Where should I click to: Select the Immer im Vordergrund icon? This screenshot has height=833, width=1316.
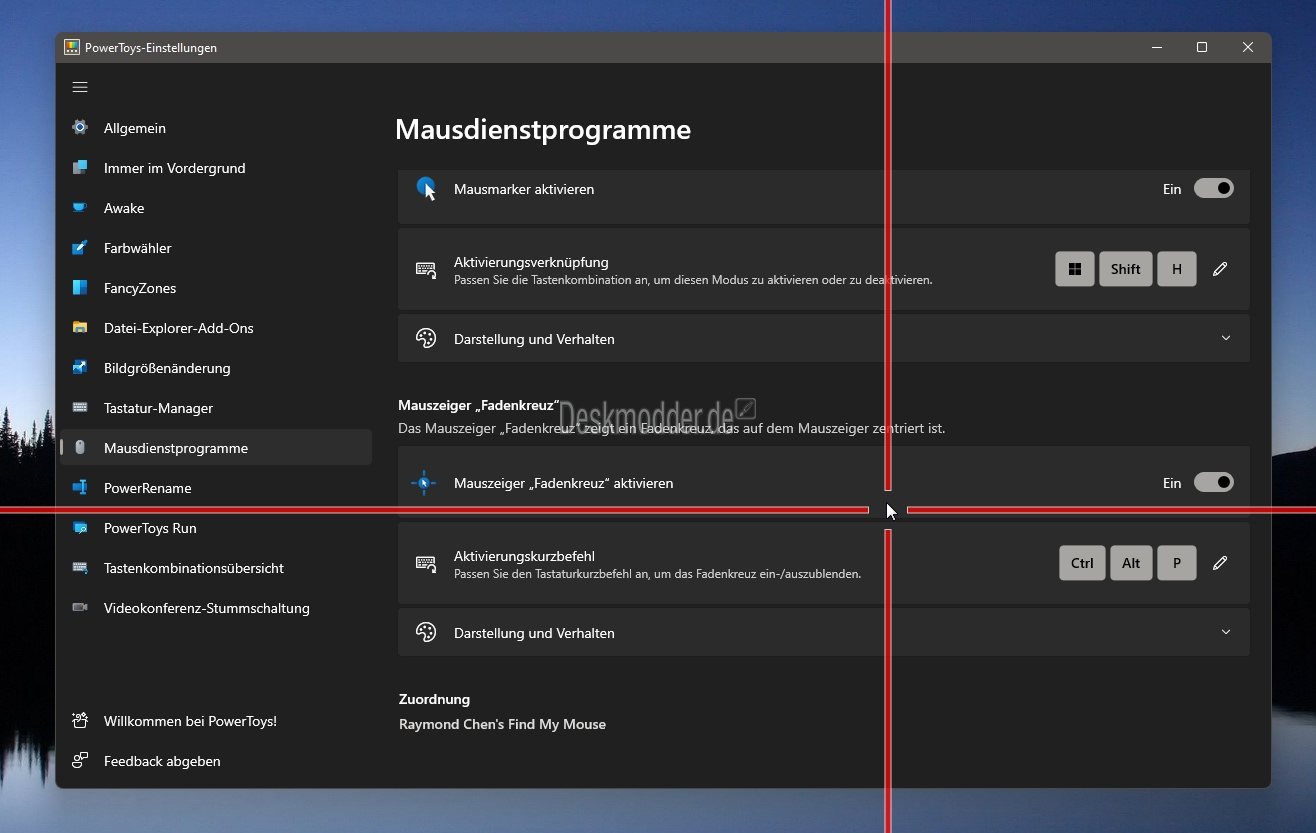[x=80, y=168]
